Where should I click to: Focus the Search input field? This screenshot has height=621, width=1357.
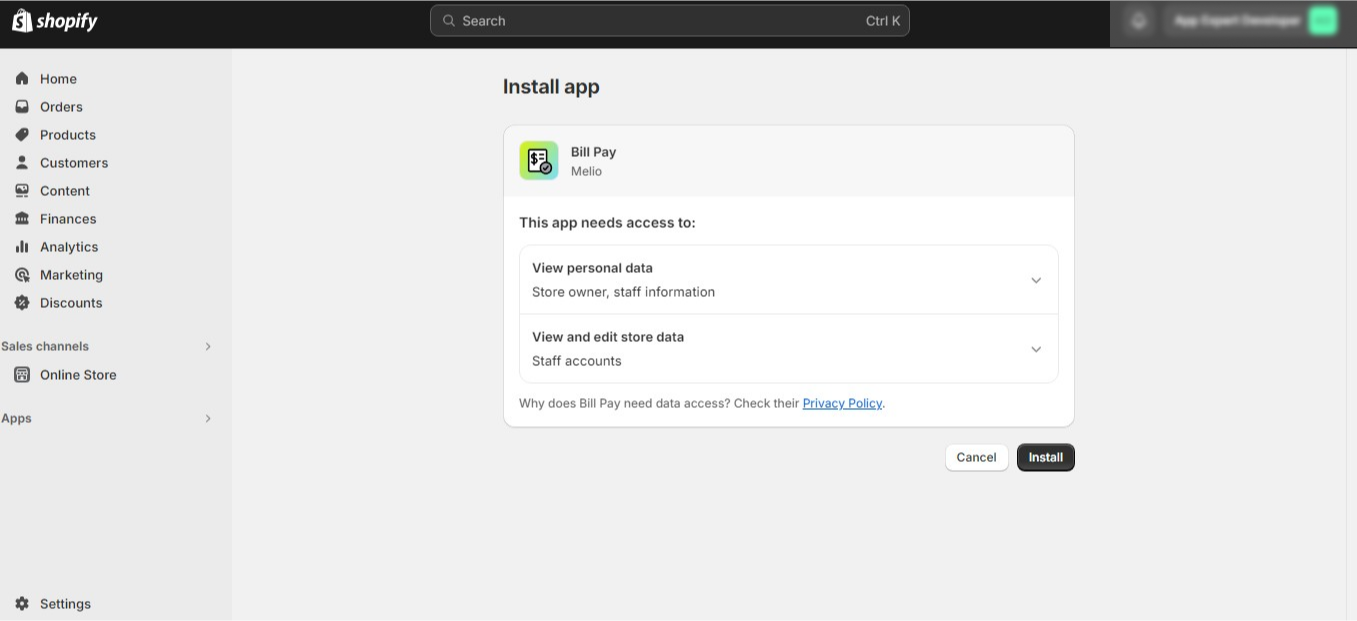click(x=670, y=20)
